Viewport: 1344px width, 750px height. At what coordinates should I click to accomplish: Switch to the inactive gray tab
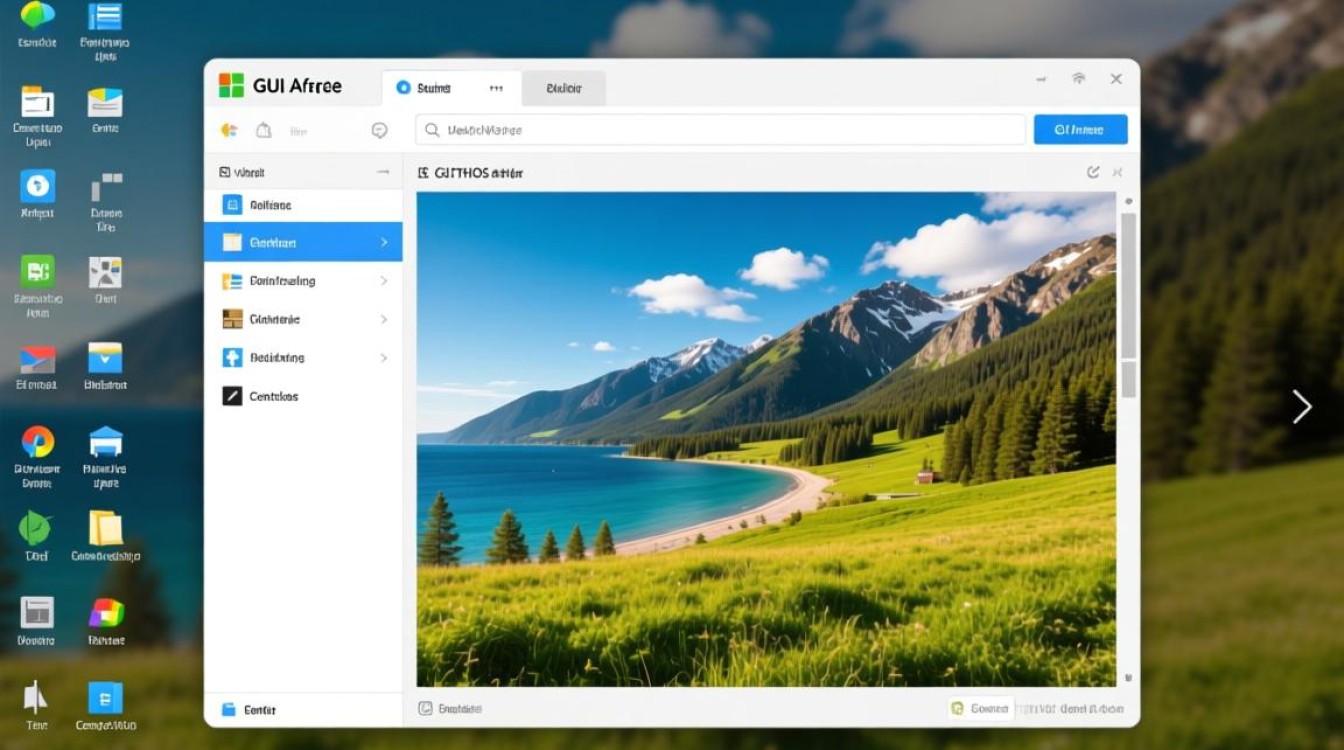pos(563,88)
